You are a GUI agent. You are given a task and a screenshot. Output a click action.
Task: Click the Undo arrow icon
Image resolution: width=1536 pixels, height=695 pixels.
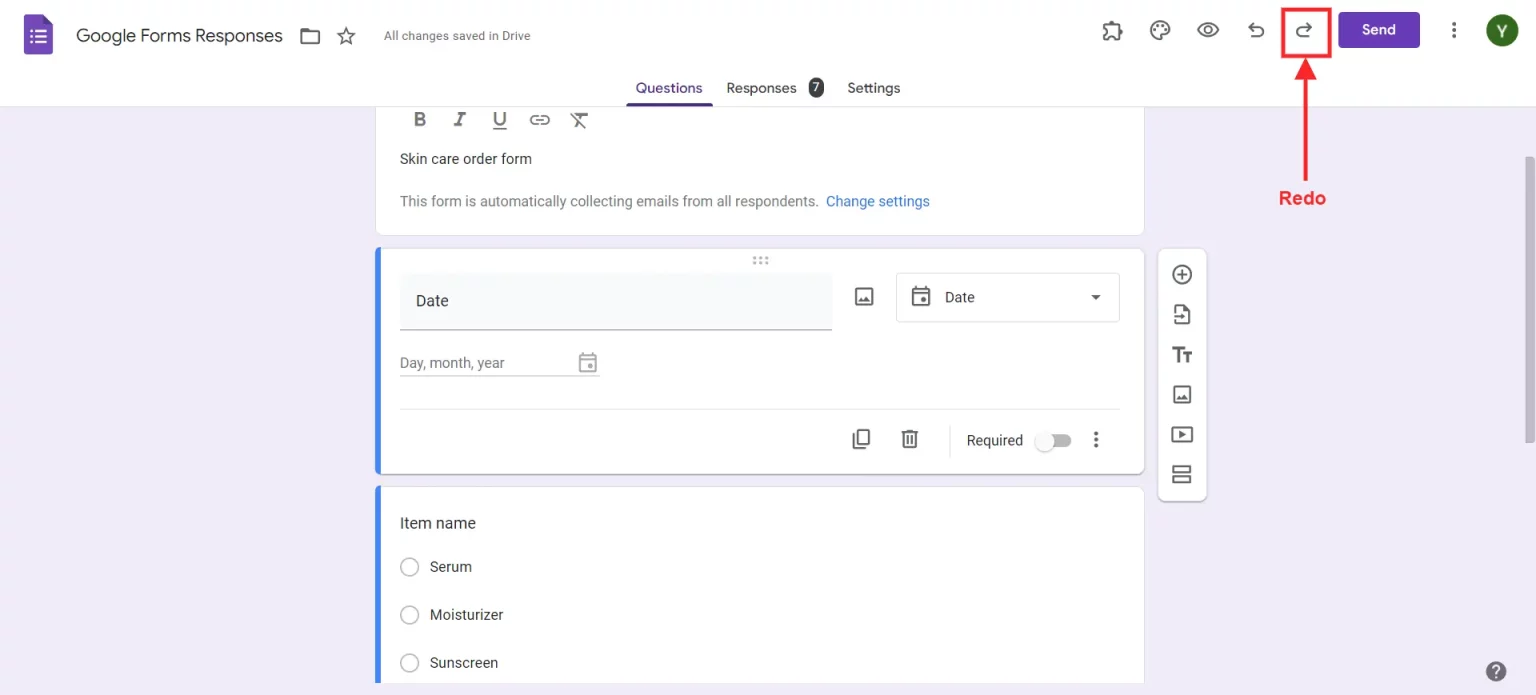(x=1256, y=31)
